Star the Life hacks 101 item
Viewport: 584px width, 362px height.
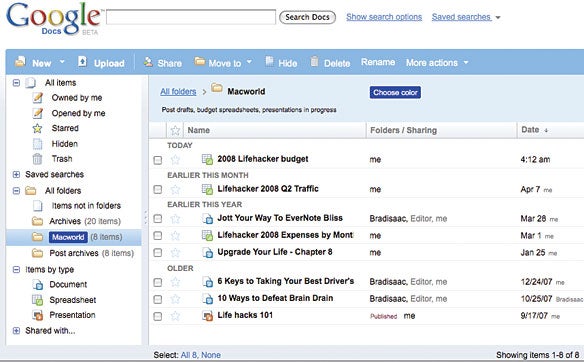[175, 316]
